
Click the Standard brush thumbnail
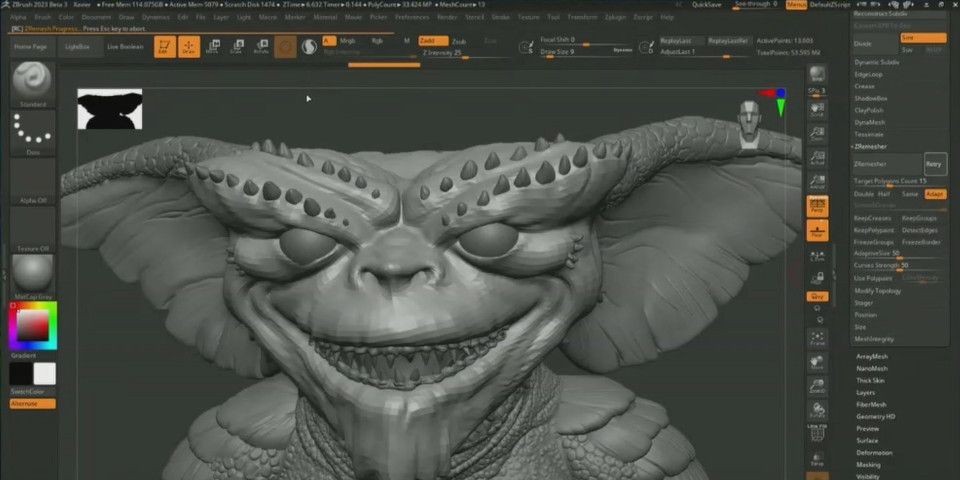(x=33, y=80)
